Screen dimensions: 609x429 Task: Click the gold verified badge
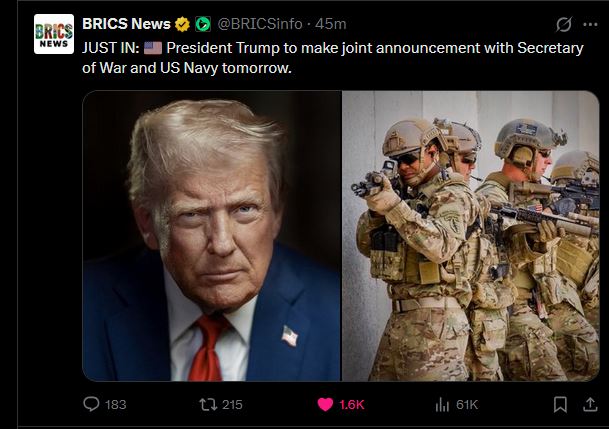point(182,24)
